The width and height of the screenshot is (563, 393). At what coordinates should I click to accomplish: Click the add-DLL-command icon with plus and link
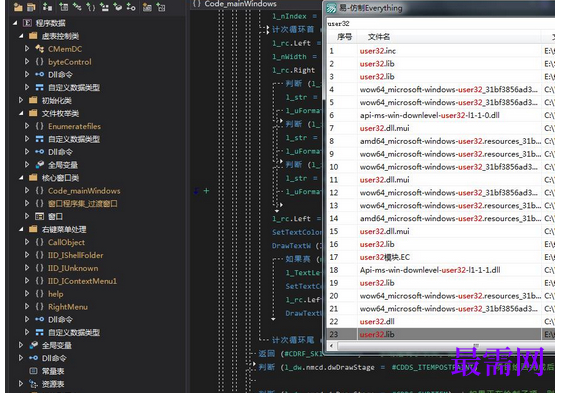pos(131,7)
